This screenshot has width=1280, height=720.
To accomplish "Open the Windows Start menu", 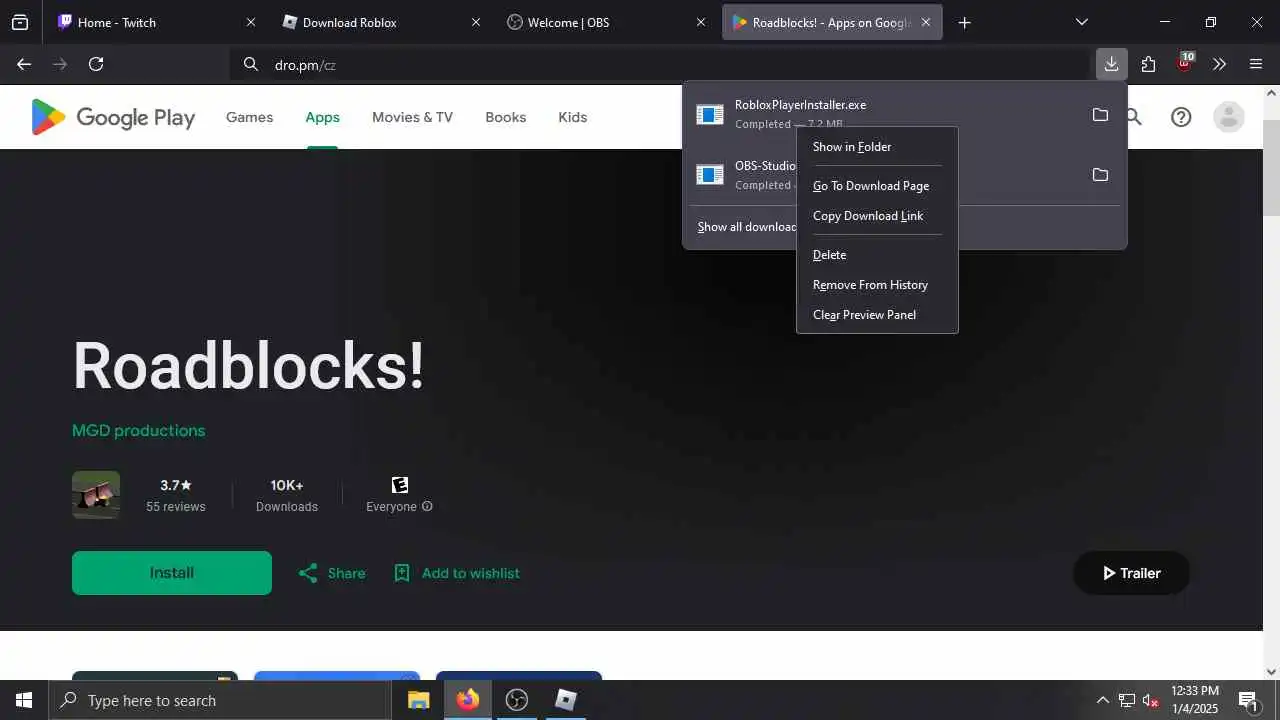I will coord(24,700).
